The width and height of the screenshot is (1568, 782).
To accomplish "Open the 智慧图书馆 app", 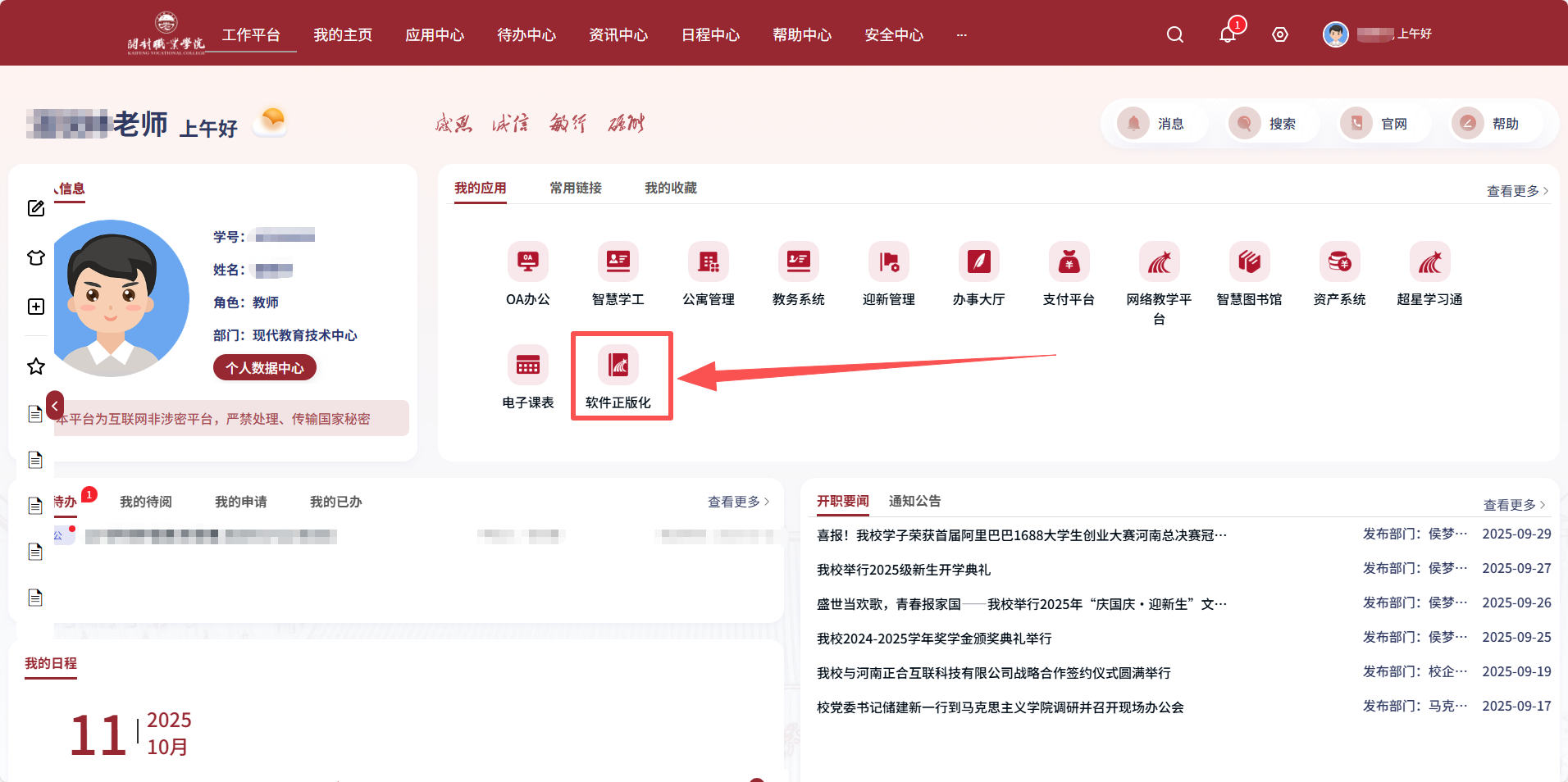I will [1249, 262].
